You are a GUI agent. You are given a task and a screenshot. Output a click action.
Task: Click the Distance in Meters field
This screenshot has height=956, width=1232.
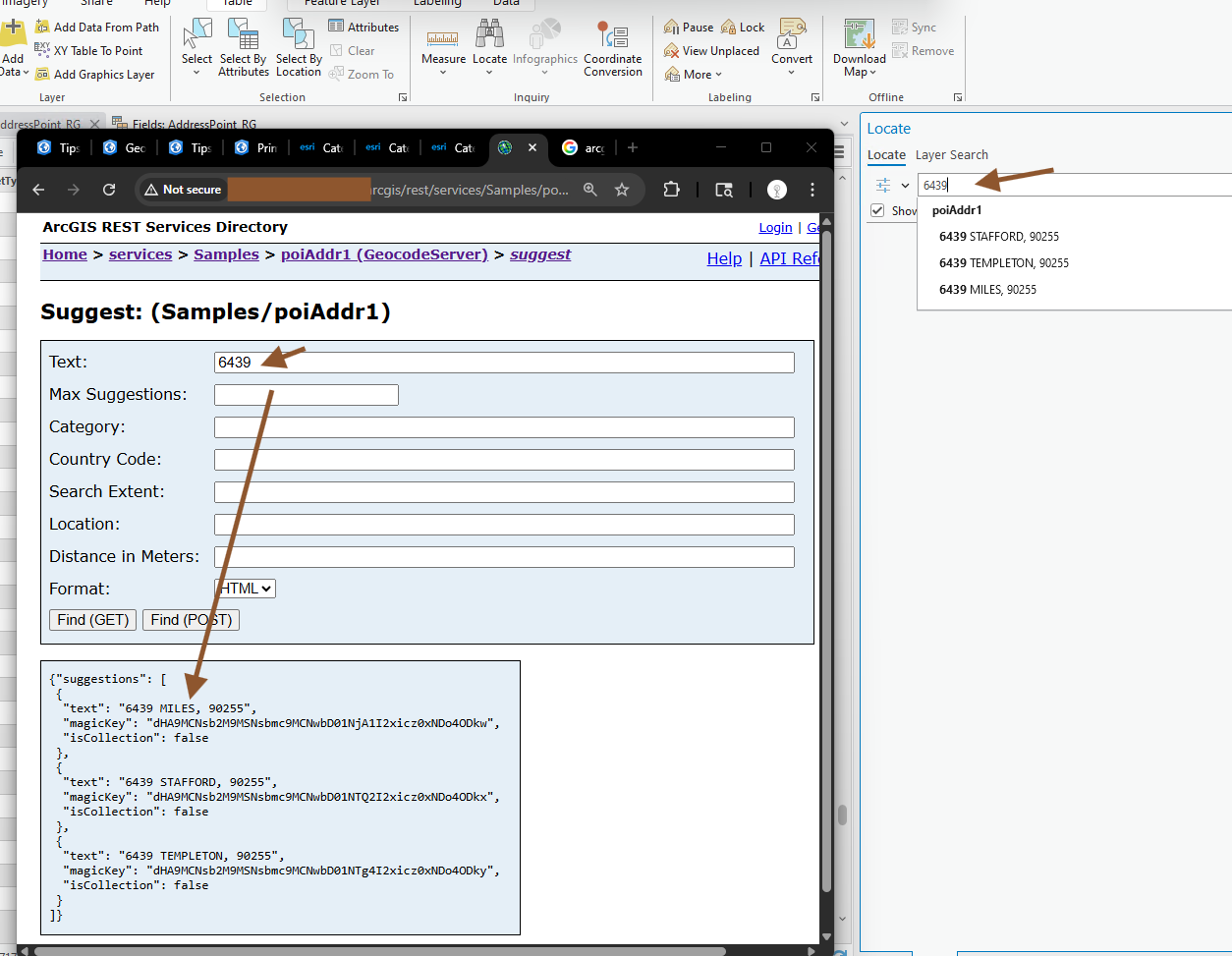(x=504, y=557)
